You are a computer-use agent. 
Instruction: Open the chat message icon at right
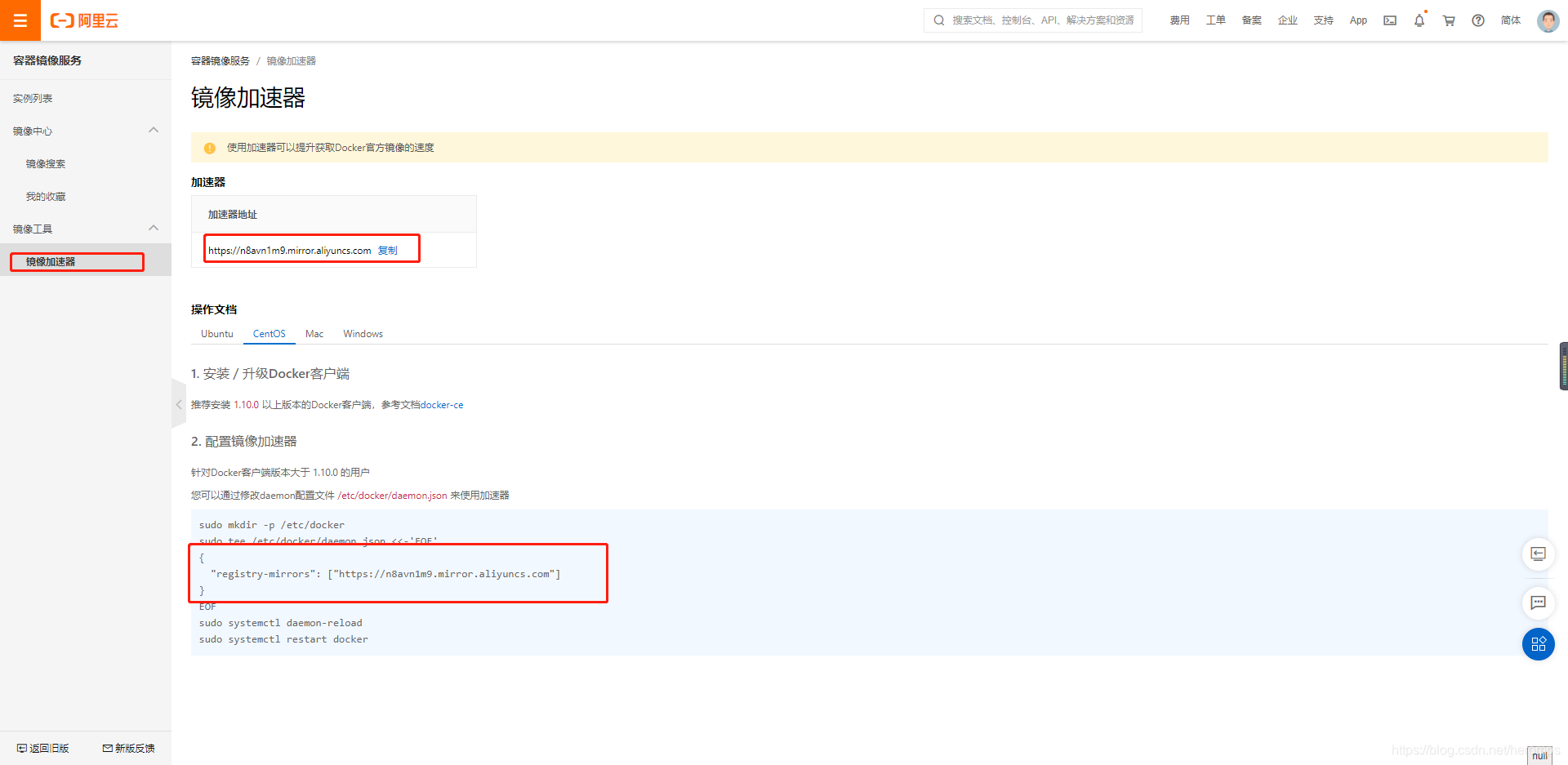pos(1538,603)
